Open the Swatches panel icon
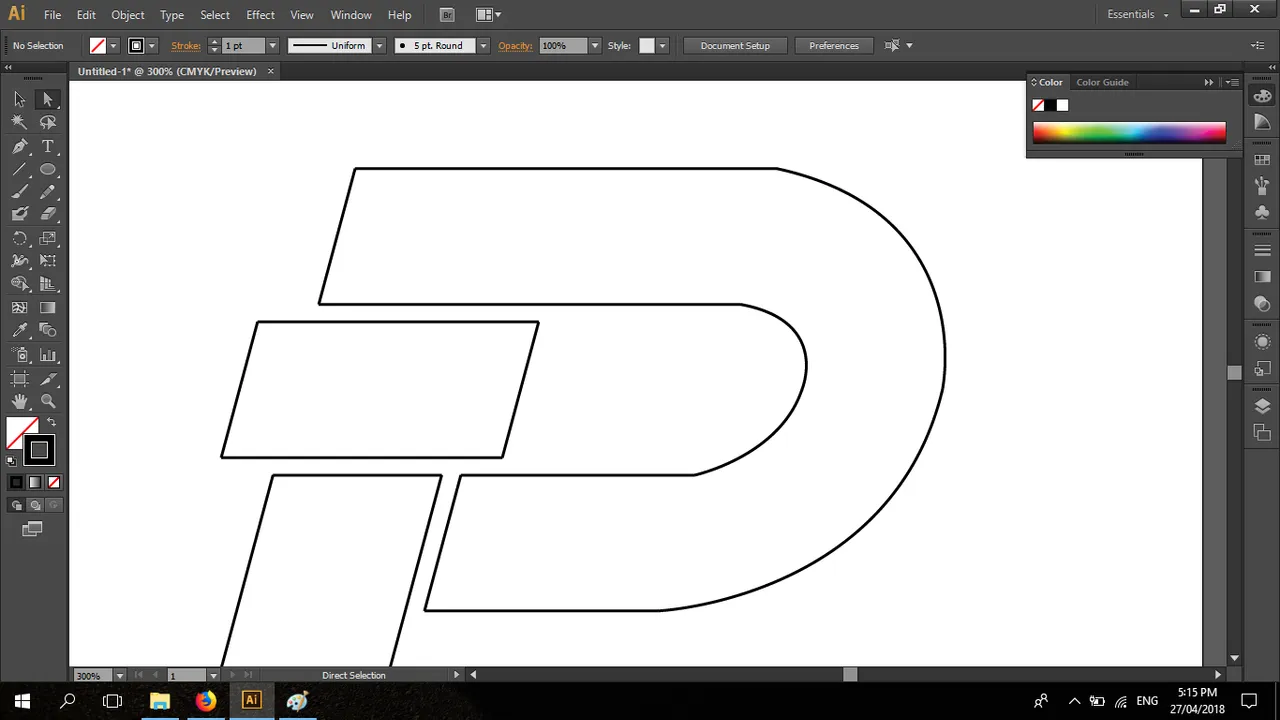This screenshot has width=1280, height=720. [1262, 160]
